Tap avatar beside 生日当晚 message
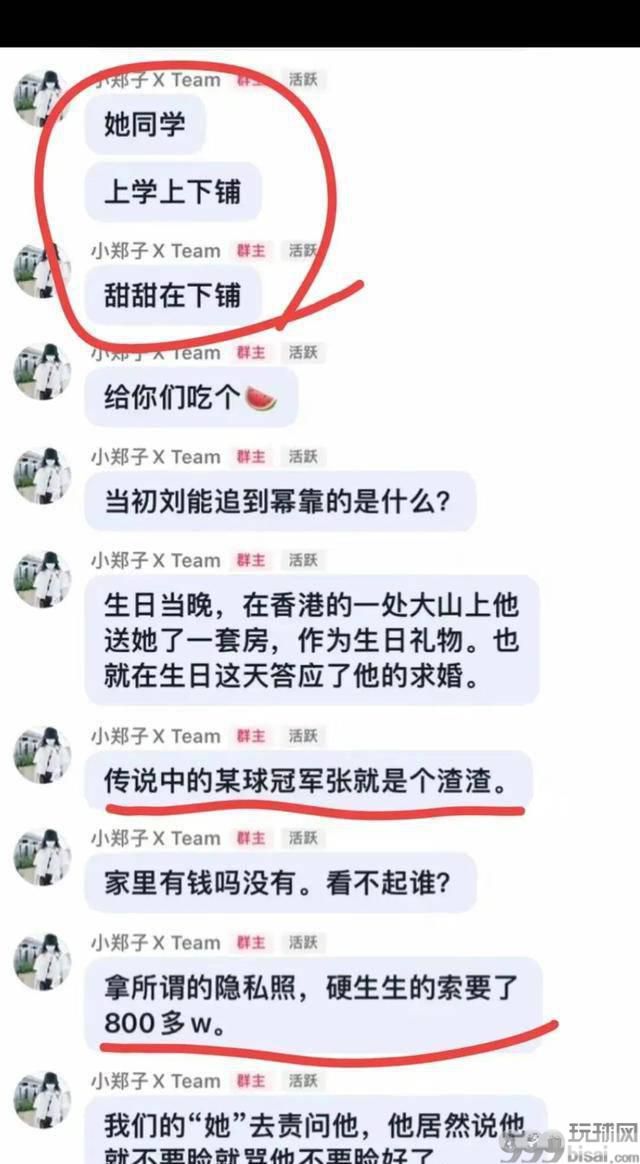This screenshot has width=640, height=1164. (42, 579)
